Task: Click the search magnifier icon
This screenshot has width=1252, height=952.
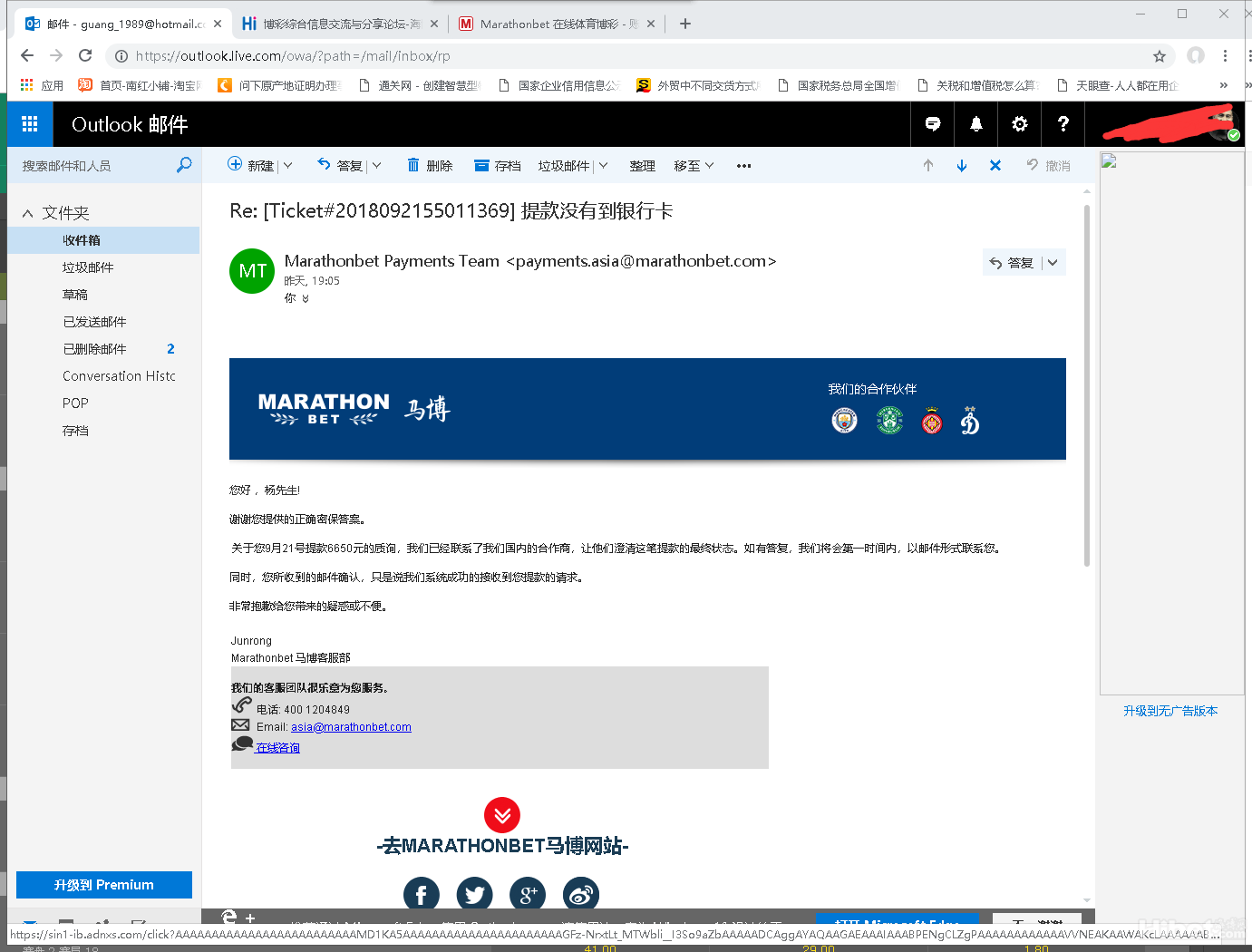Action: point(184,165)
